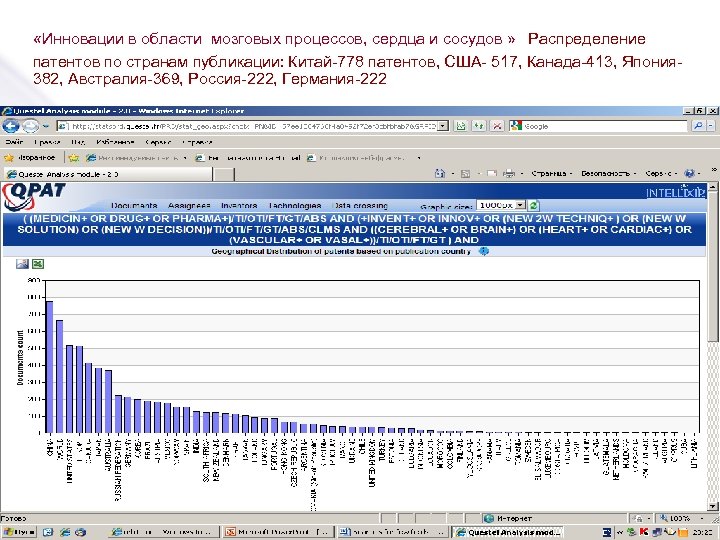The width and height of the screenshot is (720, 540).
Task: Click the green refresh graphic icon
Action: point(533,205)
